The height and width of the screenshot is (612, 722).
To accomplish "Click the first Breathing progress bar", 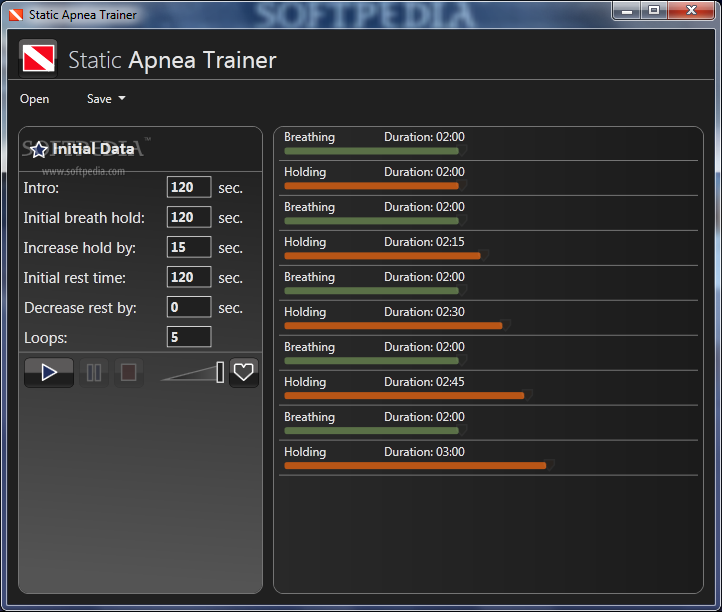I will [372, 151].
